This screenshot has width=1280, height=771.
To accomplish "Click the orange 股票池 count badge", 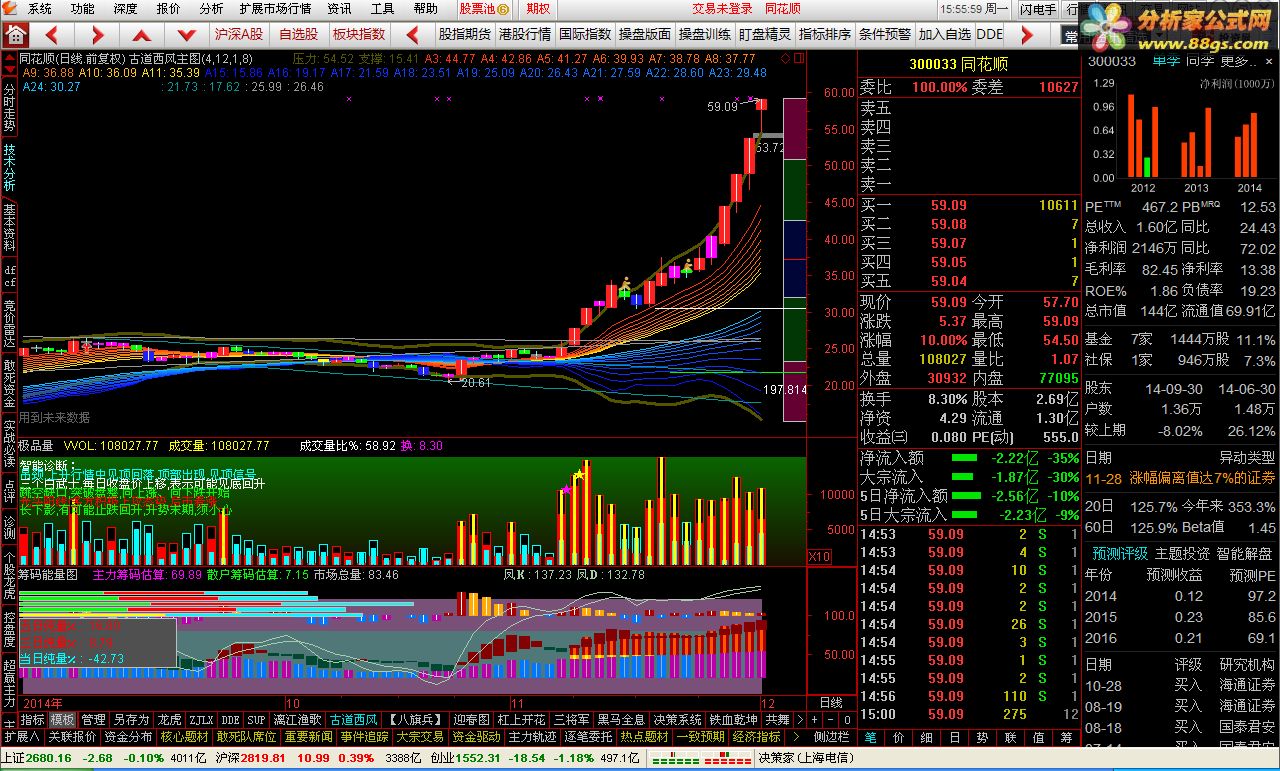I will (503, 9).
